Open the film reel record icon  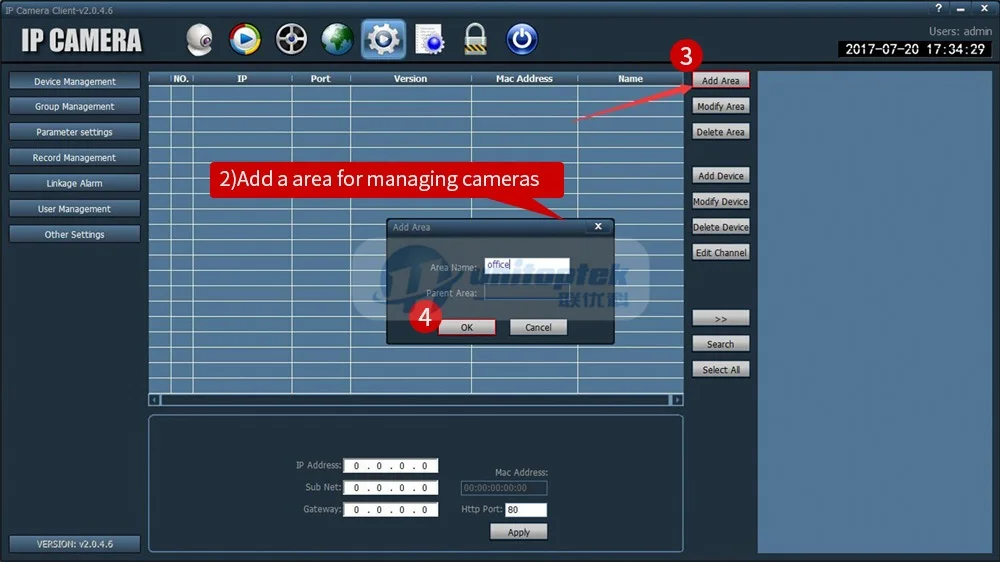[x=291, y=40]
